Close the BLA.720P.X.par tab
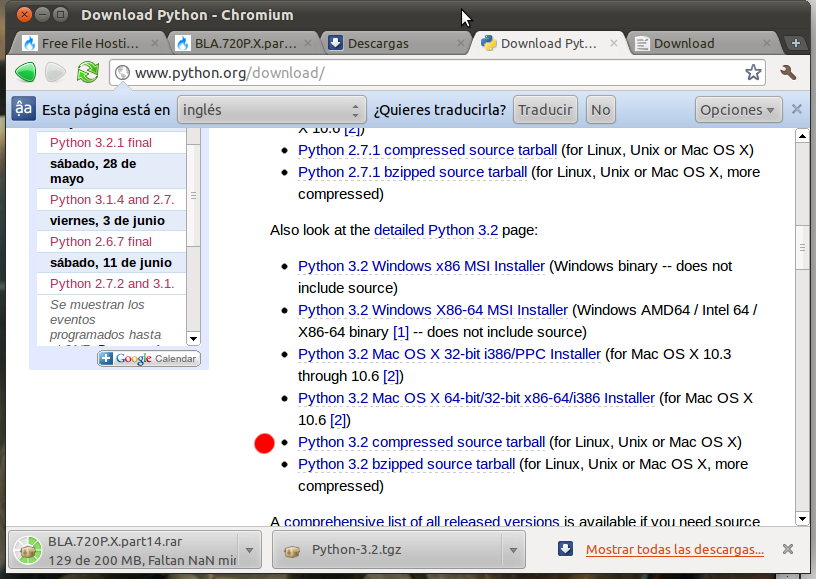 [x=308, y=43]
